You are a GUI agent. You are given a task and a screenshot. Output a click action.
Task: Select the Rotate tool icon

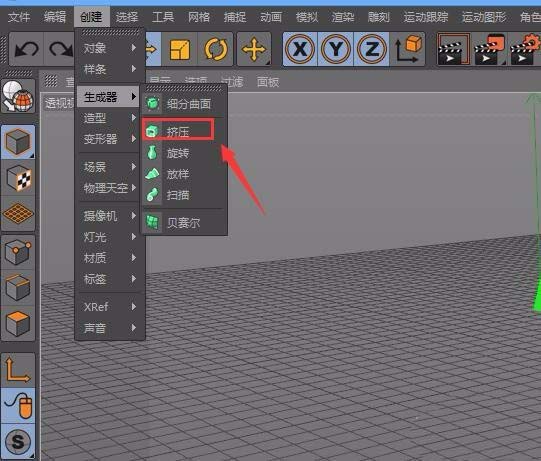click(x=216, y=49)
